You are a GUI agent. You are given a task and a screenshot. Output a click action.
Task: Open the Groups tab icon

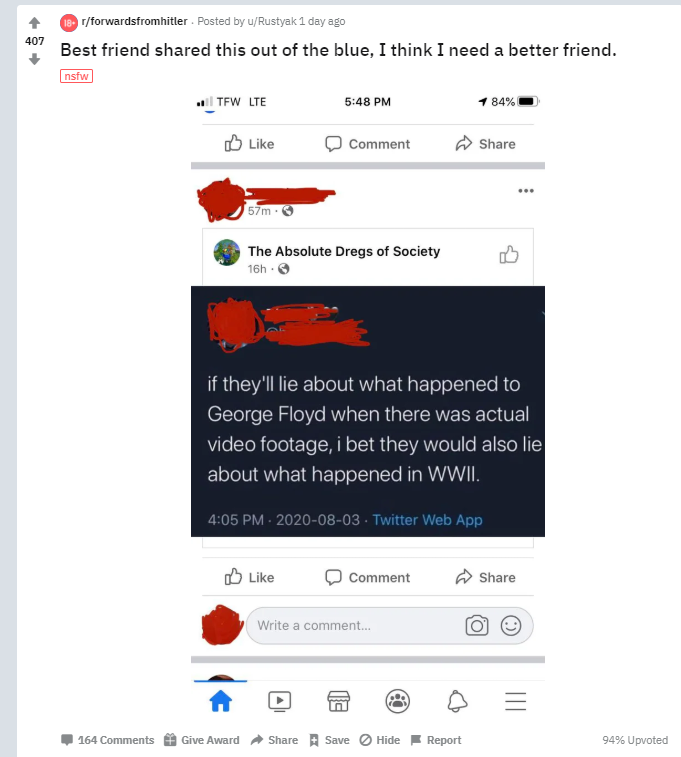pyautogui.click(x=398, y=701)
